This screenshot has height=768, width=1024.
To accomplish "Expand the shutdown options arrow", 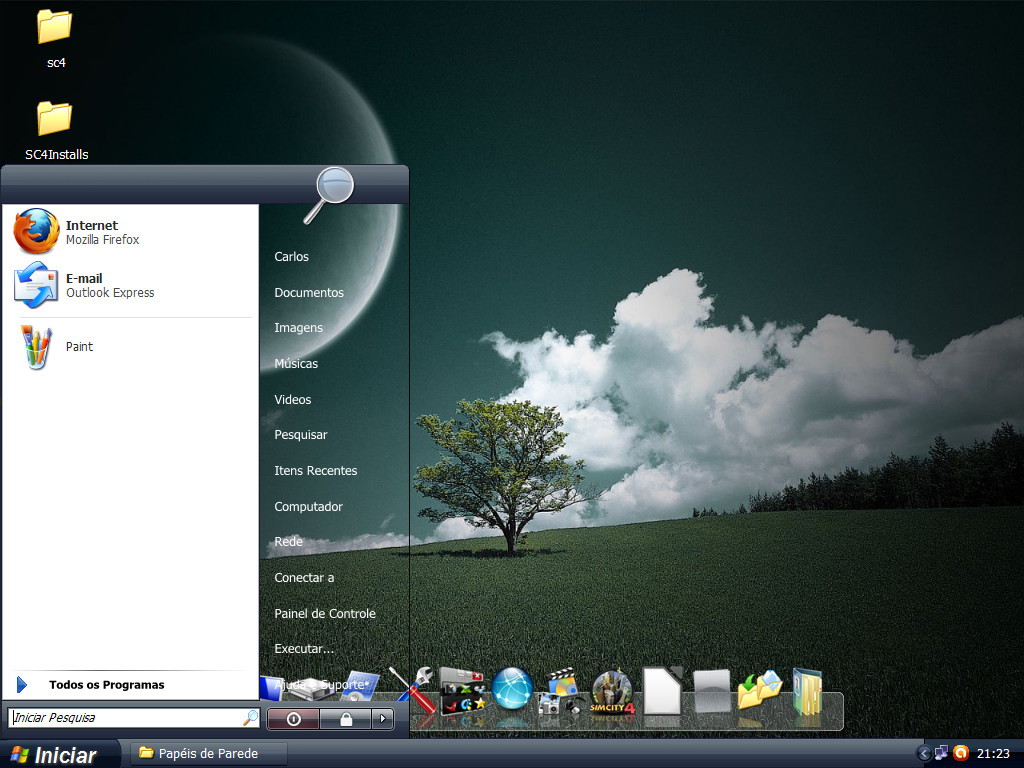I will 382,719.
